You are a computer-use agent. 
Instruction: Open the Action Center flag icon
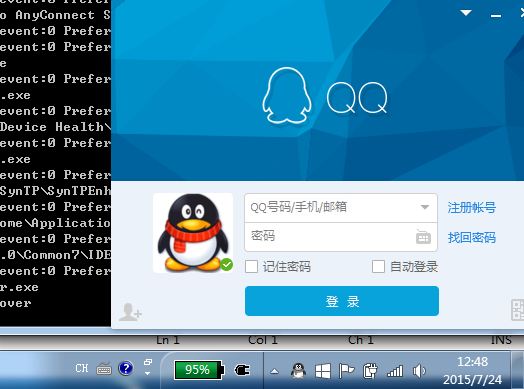[x=346, y=371]
